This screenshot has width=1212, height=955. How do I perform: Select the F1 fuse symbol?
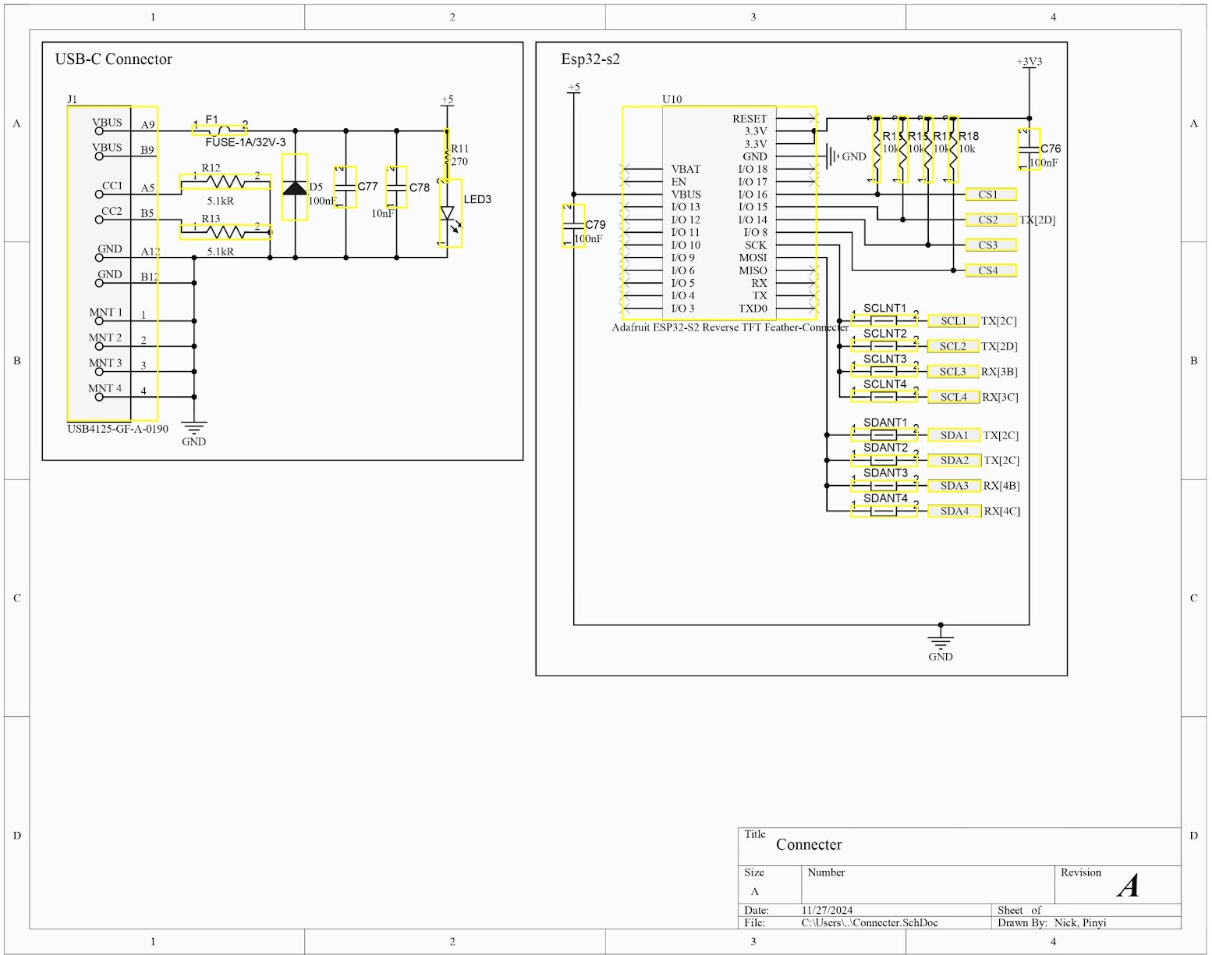tap(220, 130)
